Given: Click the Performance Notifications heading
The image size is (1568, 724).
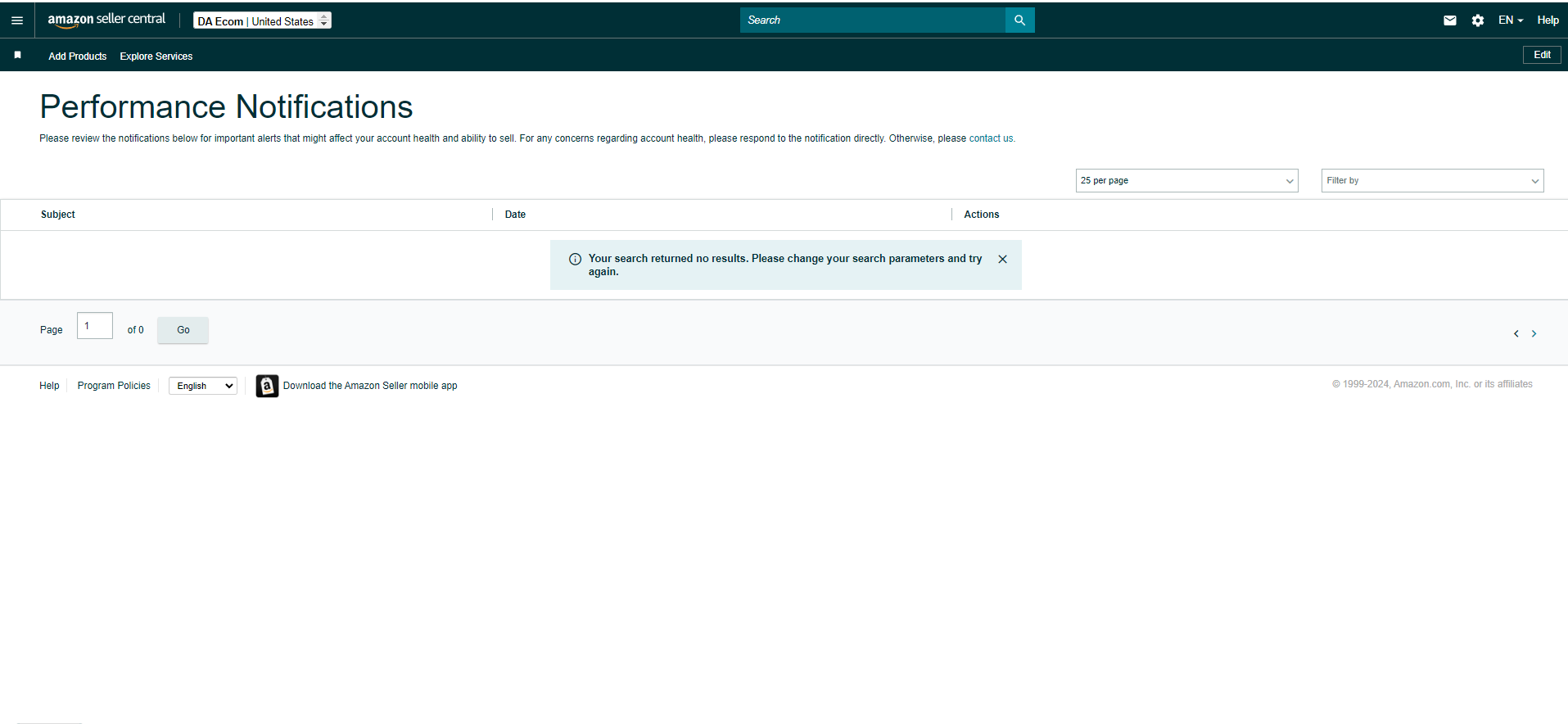Looking at the screenshot, I should pyautogui.click(x=226, y=107).
